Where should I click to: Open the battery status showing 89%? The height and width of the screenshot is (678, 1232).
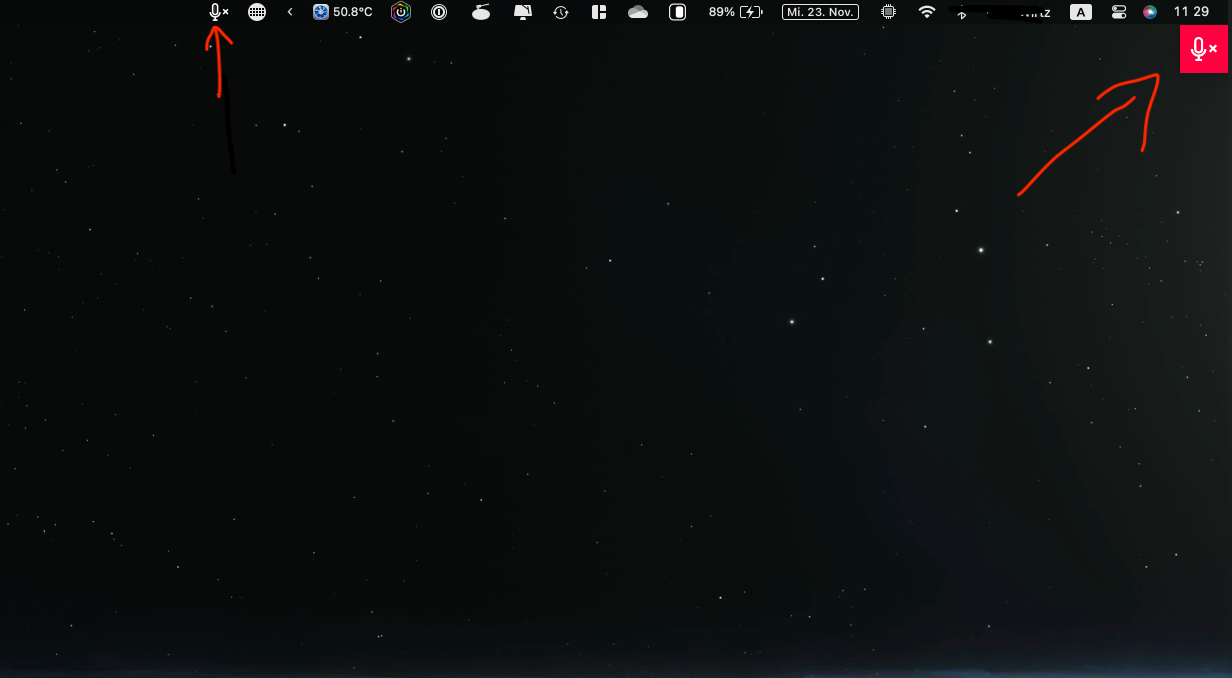click(735, 12)
